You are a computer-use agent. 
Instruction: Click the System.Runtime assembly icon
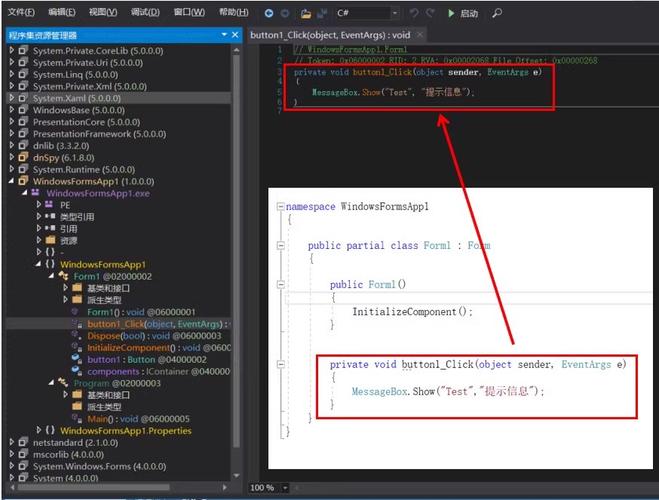(23, 169)
